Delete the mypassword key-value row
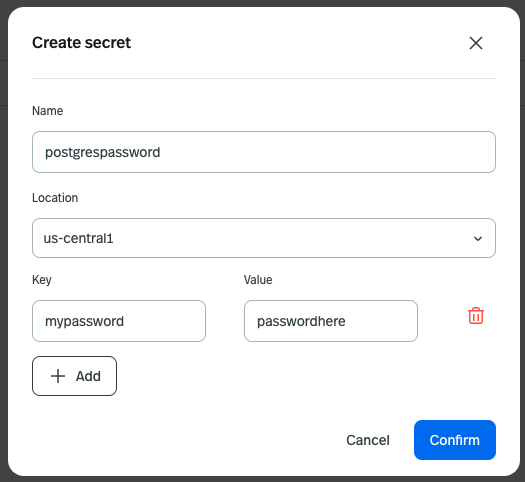This screenshot has height=482, width=525. pos(476,316)
